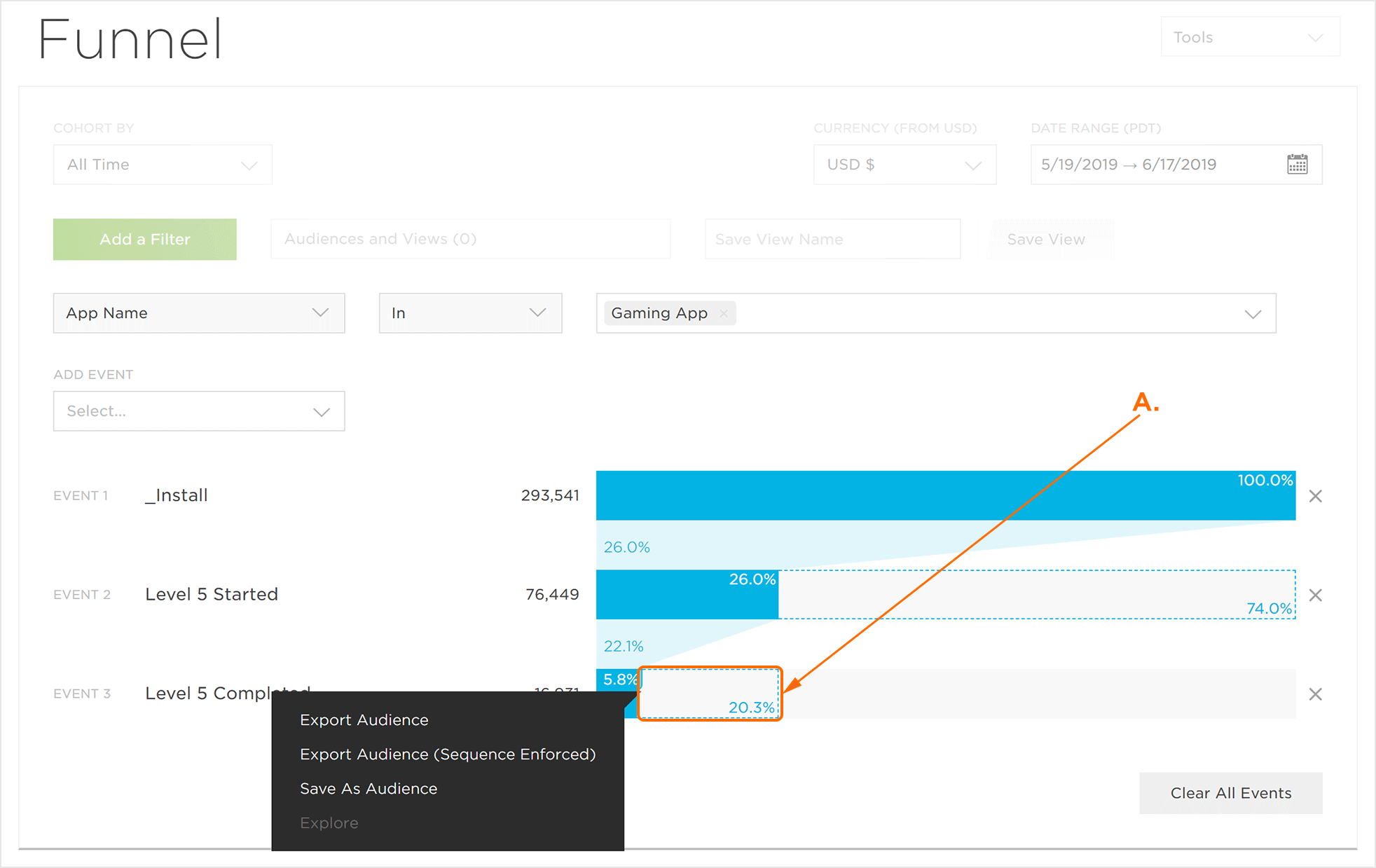The width and height of the screenshot is (1376, 868).
Task: Click Clear All Events button
Action: pyautogui.click(x=1231, y=793)
